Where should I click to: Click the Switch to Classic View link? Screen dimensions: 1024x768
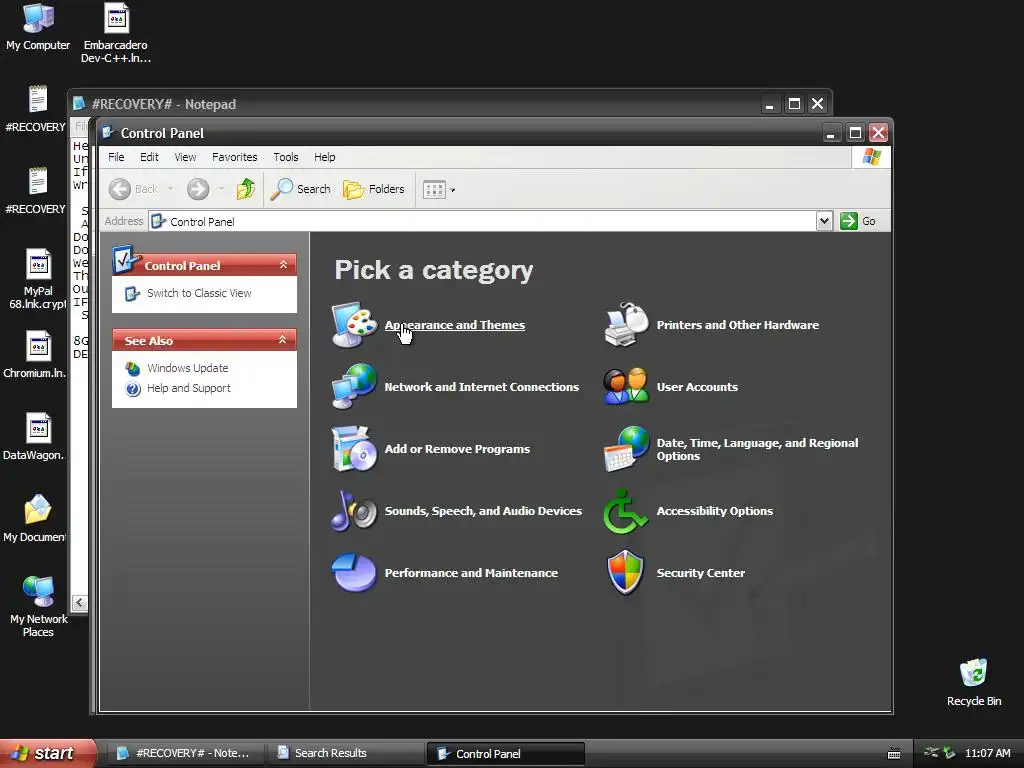[199, 293]
